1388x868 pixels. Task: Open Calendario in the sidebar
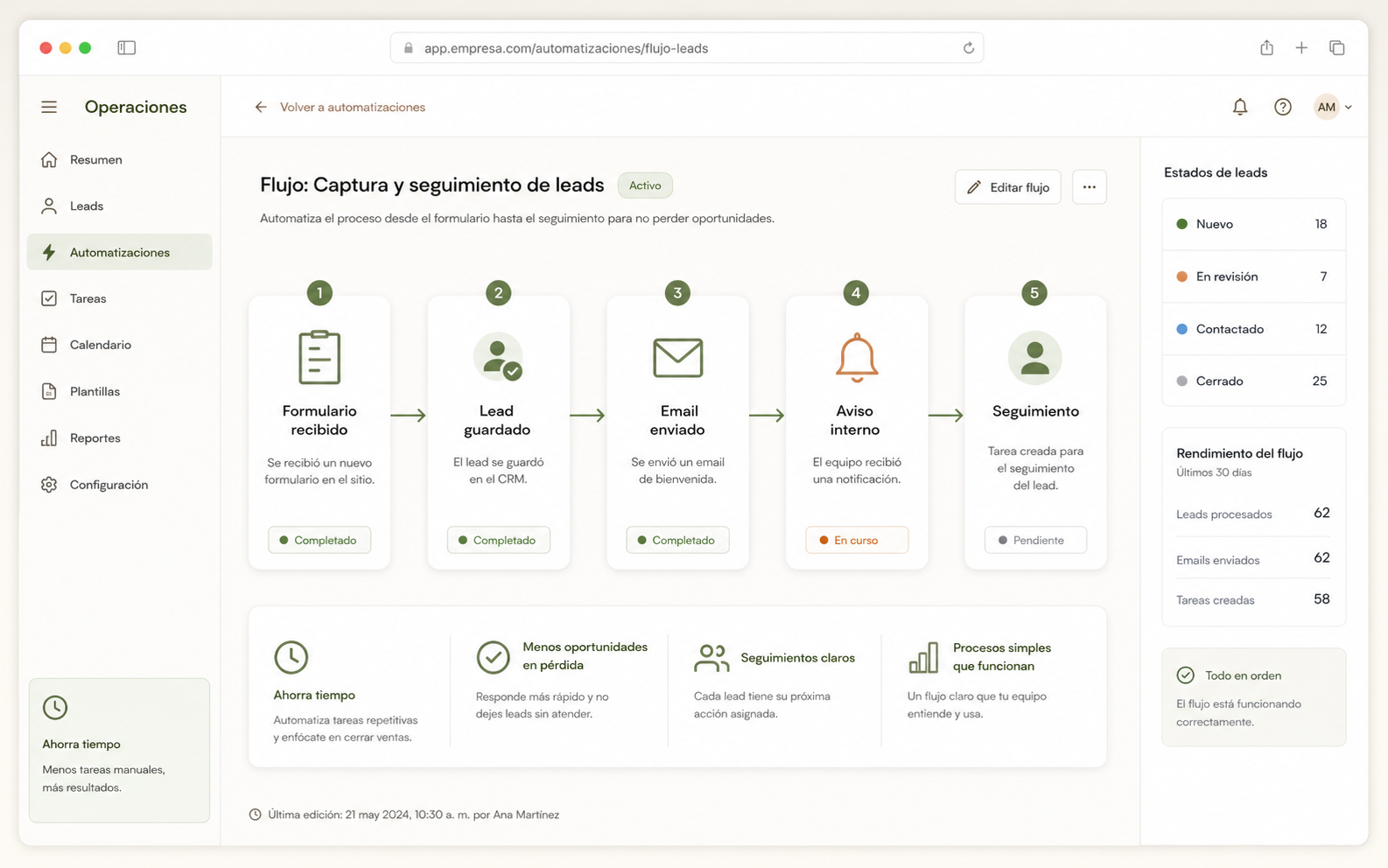(120, 345)
